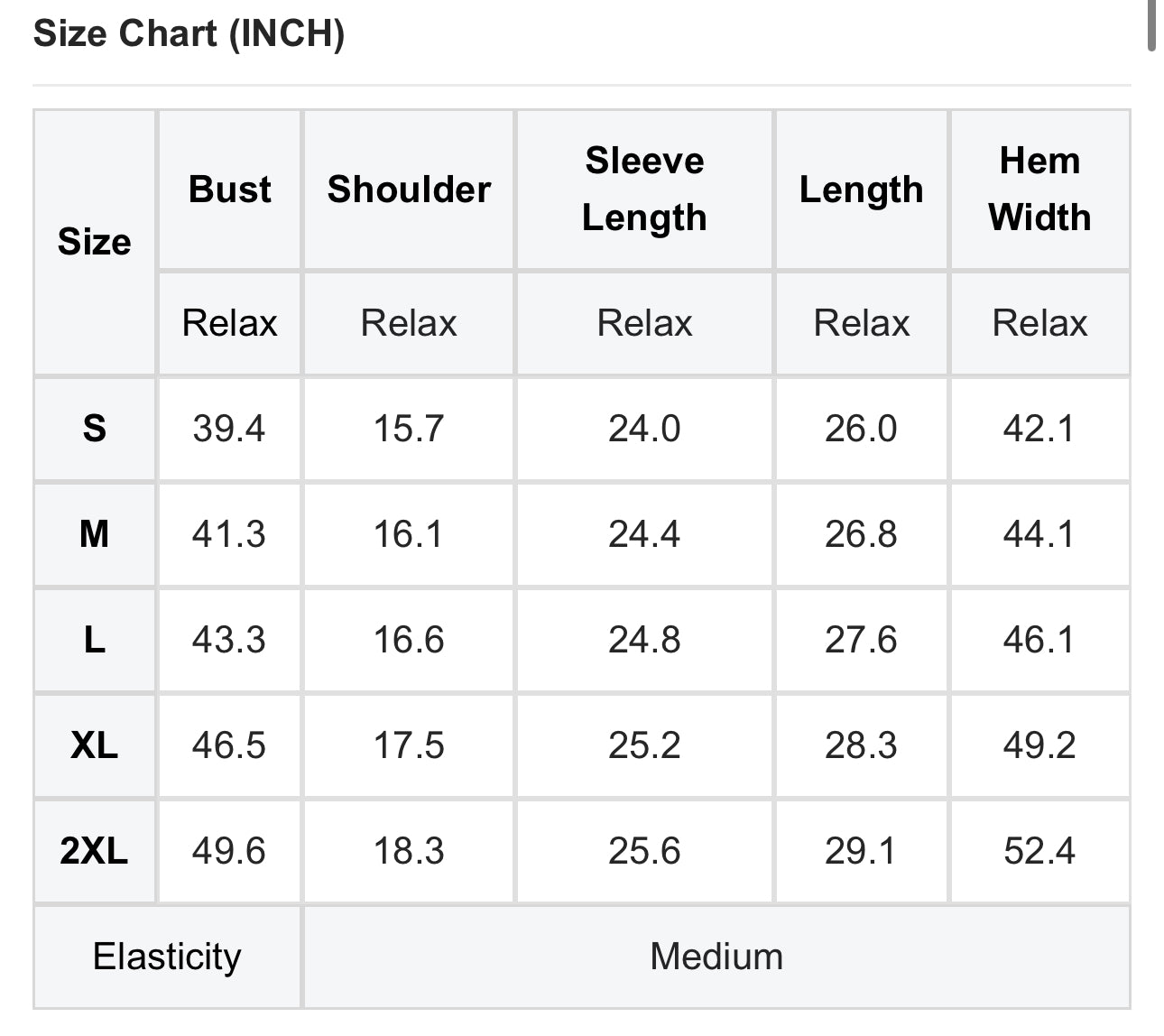Click the Elasticity label cell
The image size is (1164, 1036).
tap(167, 957)
